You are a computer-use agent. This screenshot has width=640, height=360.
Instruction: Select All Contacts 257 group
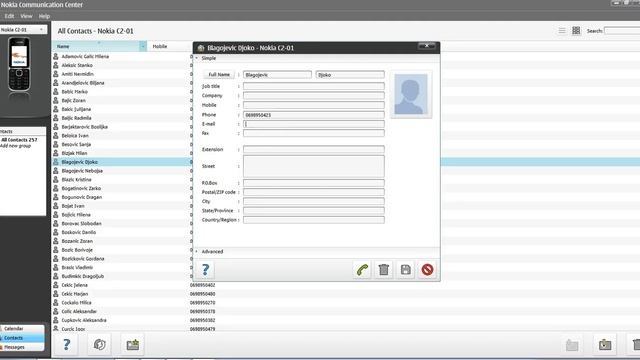pos(19,140)
